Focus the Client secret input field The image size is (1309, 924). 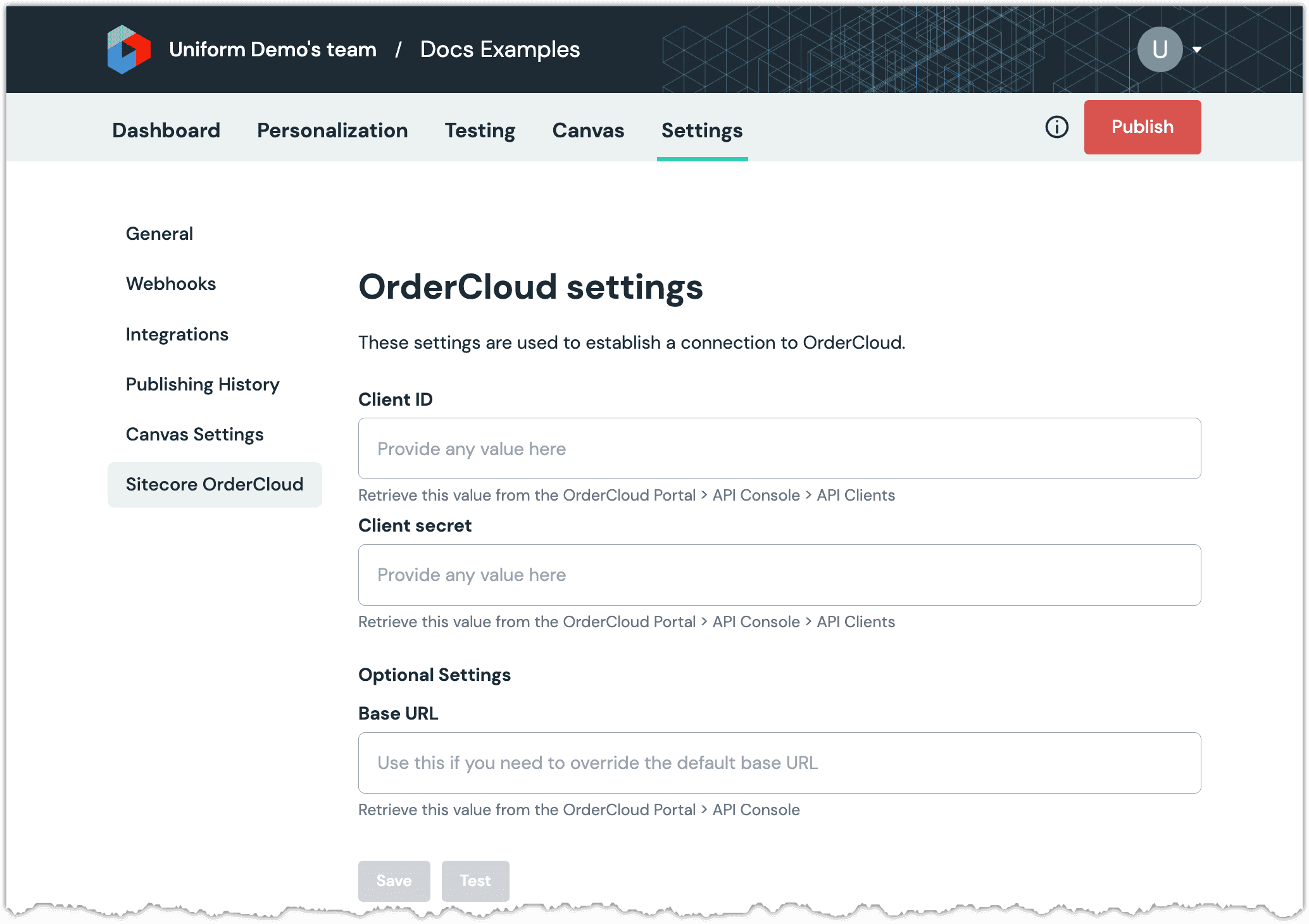point(780,575)
